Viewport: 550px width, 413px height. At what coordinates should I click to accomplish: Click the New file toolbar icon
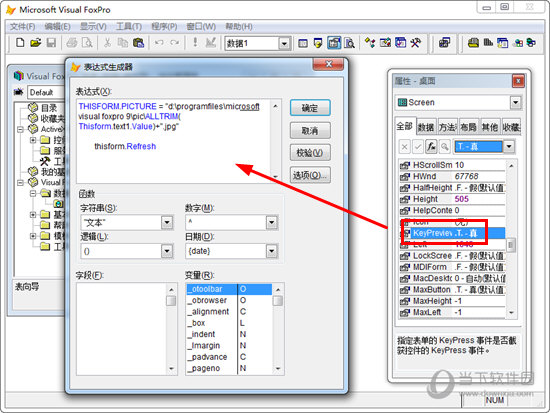(20, 43)
